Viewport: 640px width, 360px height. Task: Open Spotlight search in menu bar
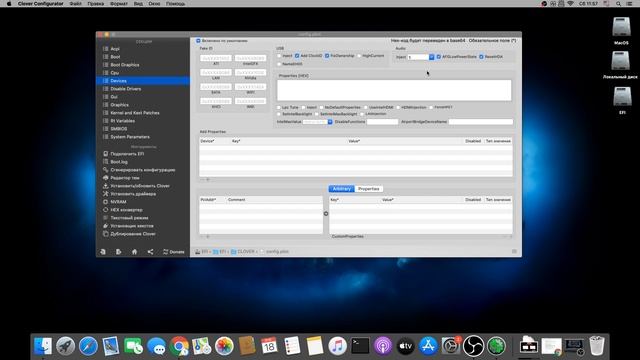pos(618,4)
